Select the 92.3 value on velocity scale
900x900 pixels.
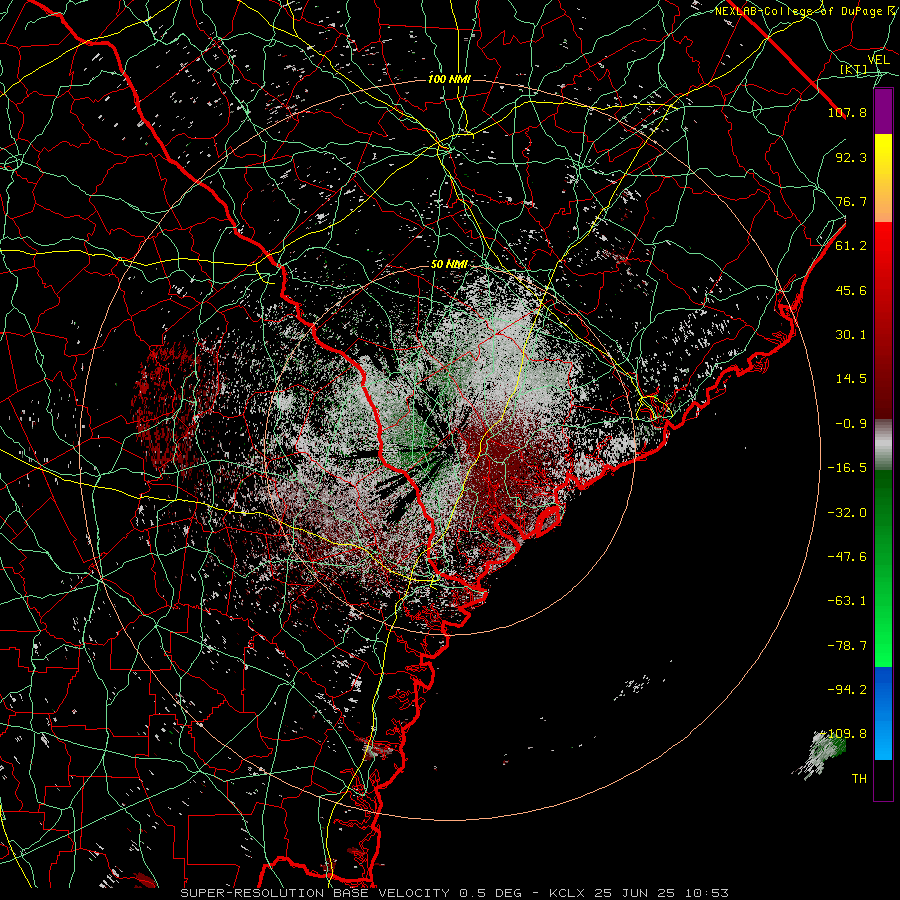851,157
